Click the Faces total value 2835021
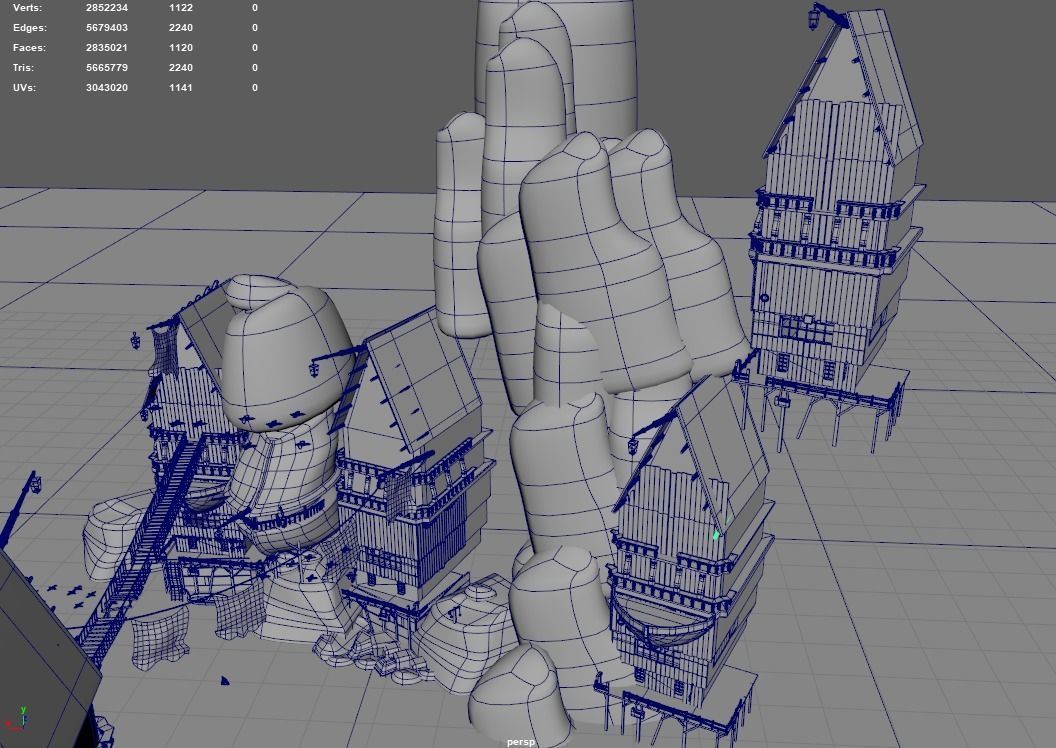1056x748 pixels. tap(106, 48)
